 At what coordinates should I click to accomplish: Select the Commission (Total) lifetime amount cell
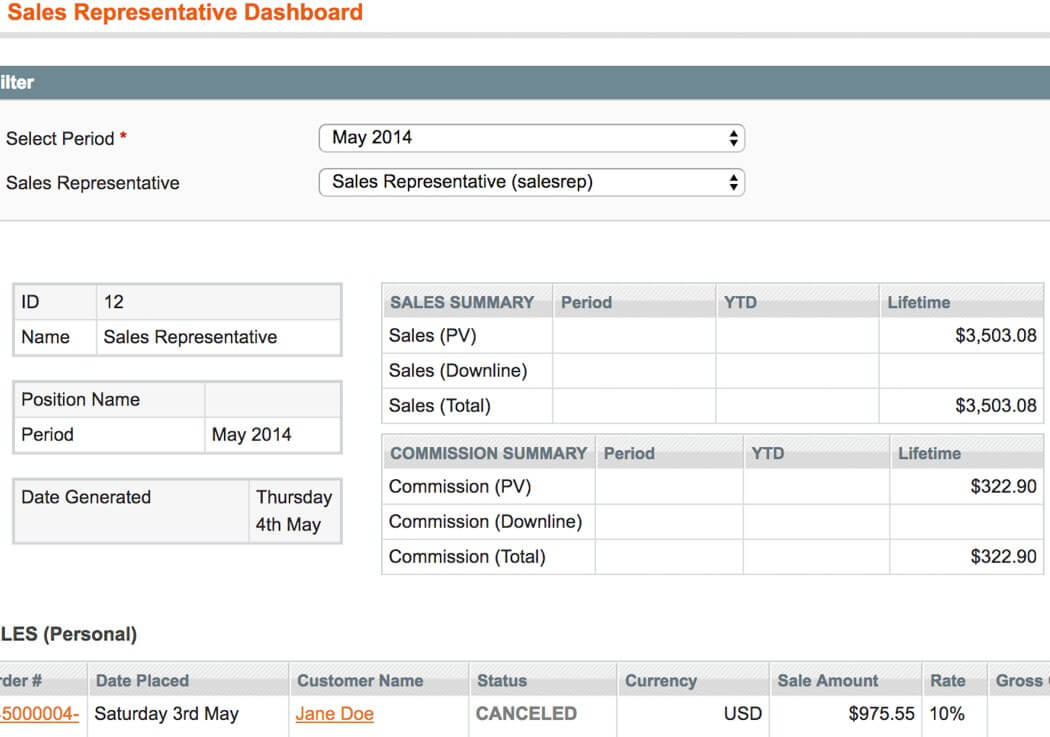[1003, 557]
